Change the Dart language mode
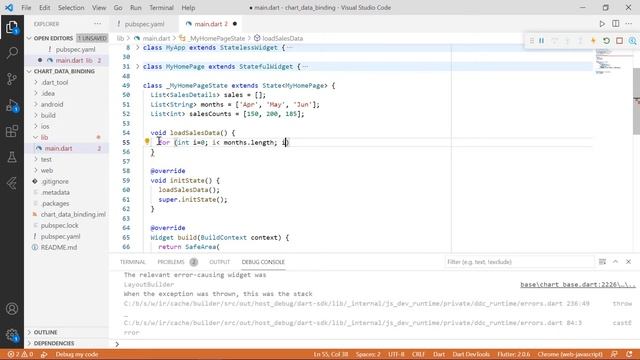The width and height of the screenshot is (640, 360). [x=439, y=354]
